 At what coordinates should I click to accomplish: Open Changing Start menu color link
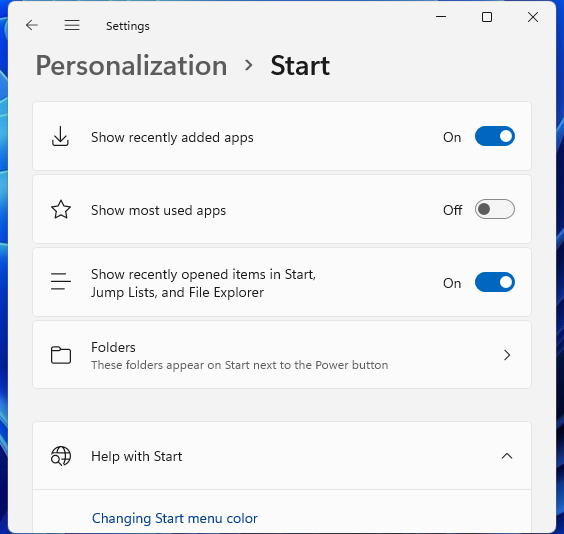175,518
